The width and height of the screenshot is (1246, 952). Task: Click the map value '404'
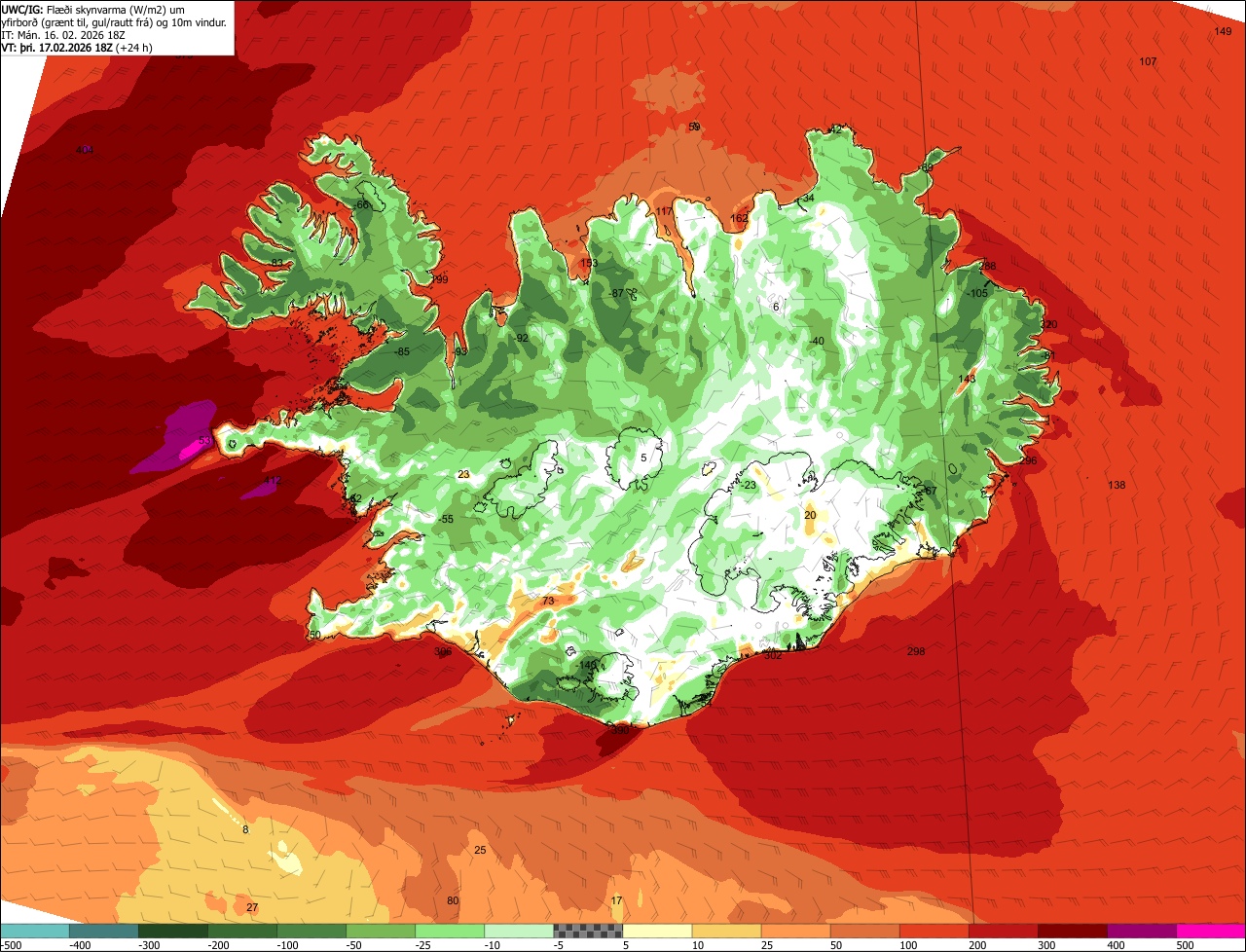click(85, 150)
